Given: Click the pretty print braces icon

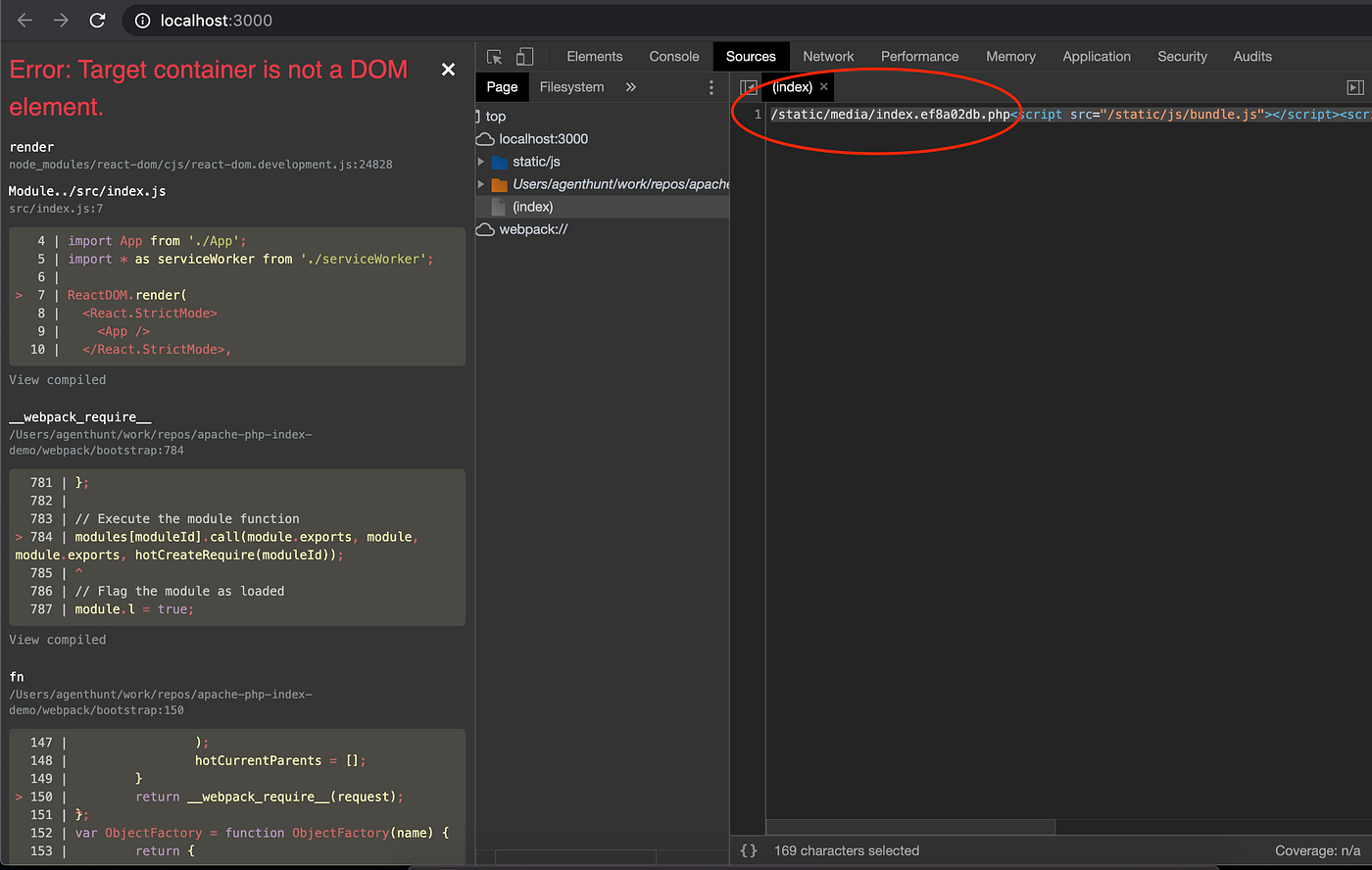Looking at the screenshot, I should [x=749, y=850].
